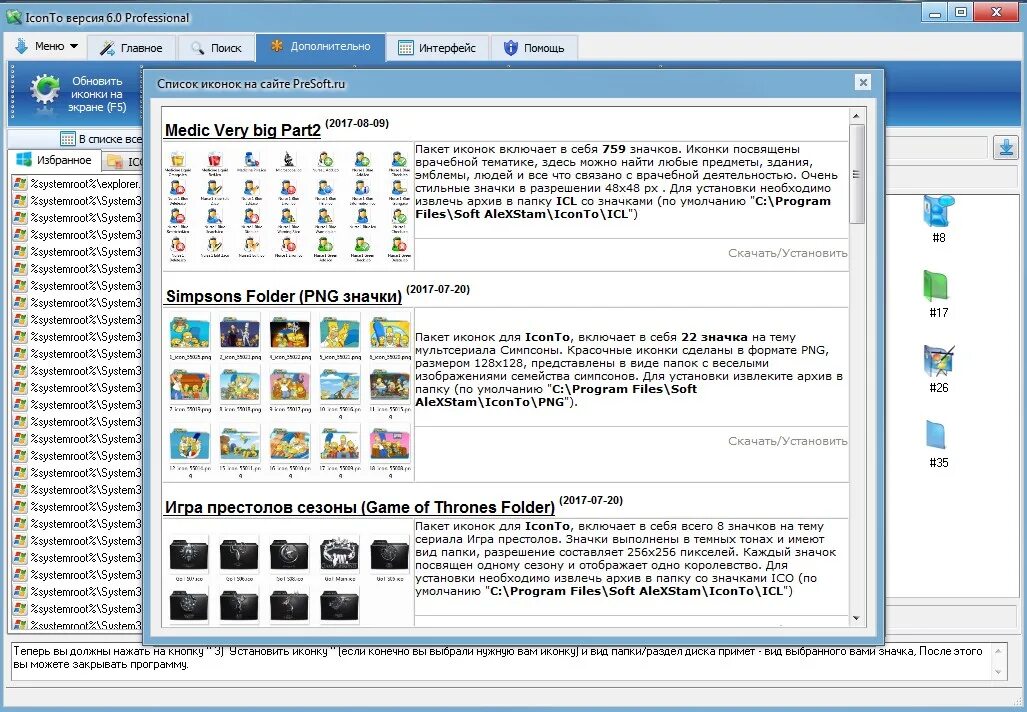1027x712 pixels.
Task: Click the blue download arrow icon
Action: point(1006,147)
